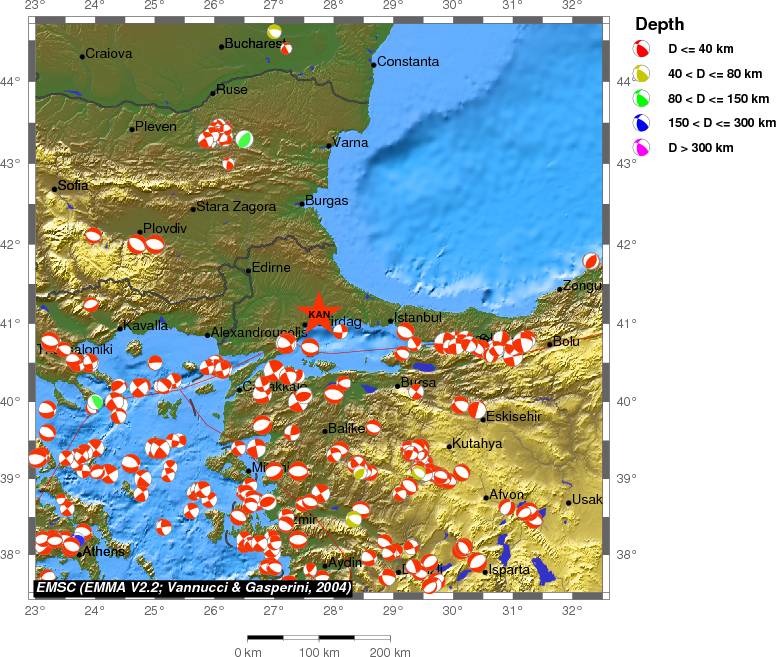
Task: Click the blue 150 < D <= 300 km legend symbol
Action: tap(640, 123)
